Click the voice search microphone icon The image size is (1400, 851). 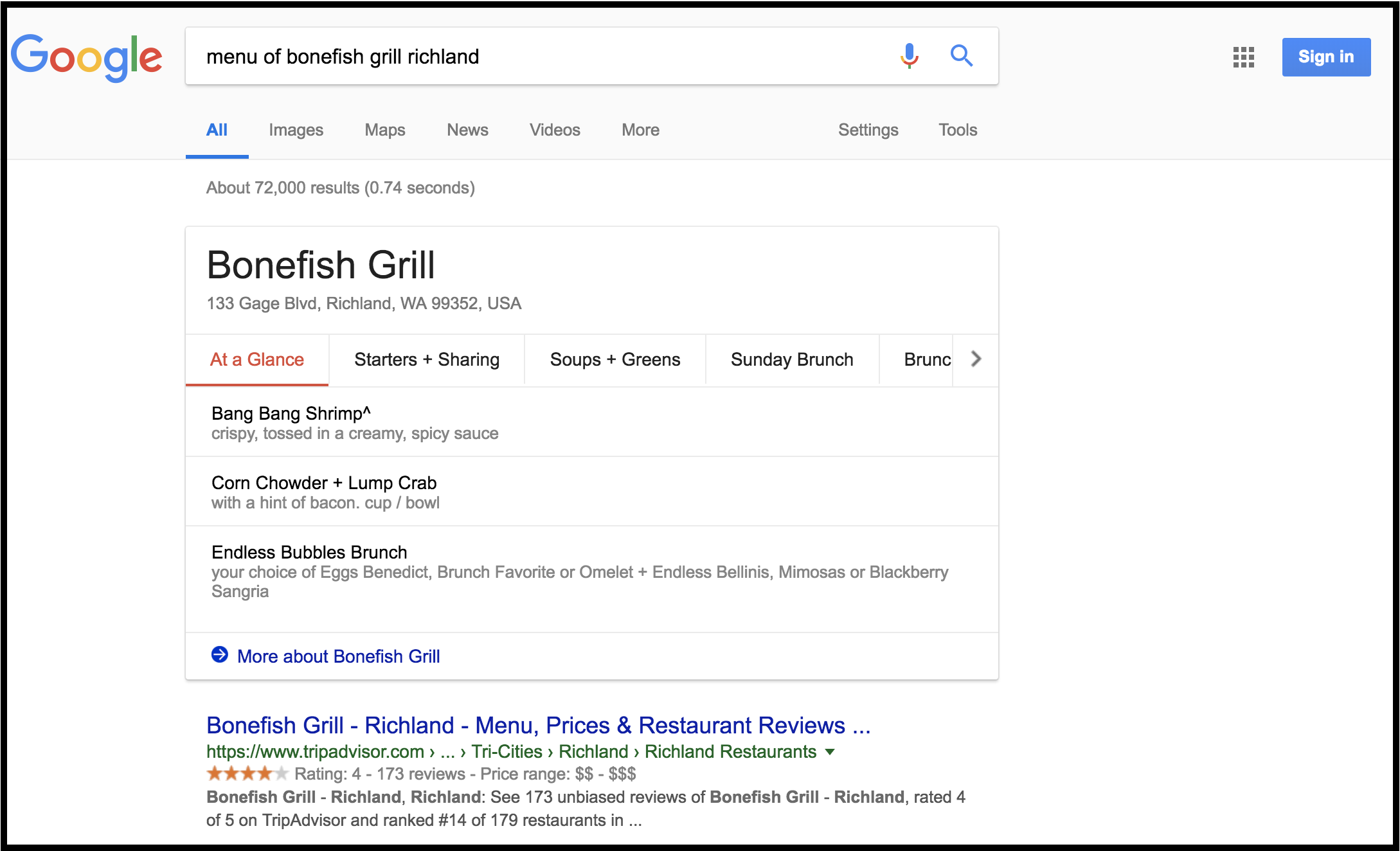[909, 56]
